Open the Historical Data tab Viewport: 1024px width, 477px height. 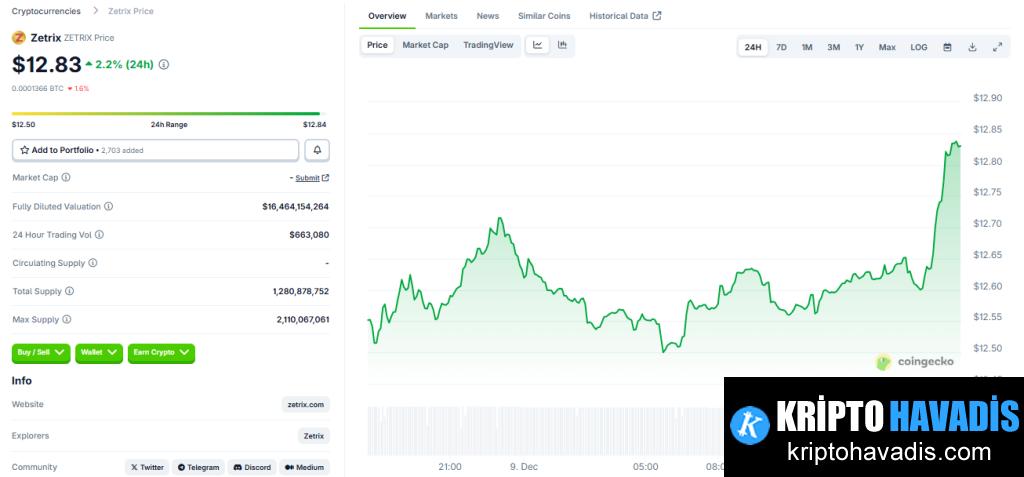coord(624,16)
